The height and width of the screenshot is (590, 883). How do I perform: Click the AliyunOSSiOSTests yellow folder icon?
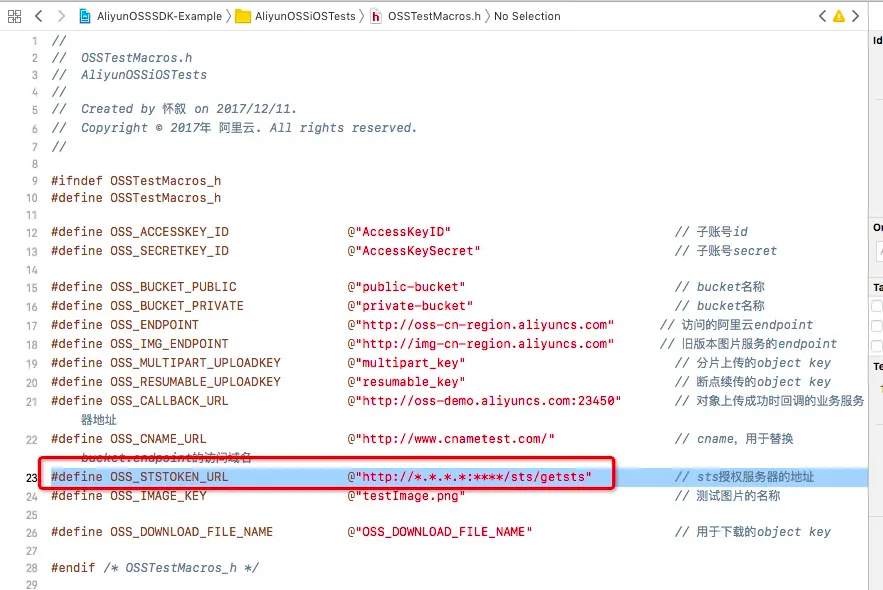tap(243, 16)
